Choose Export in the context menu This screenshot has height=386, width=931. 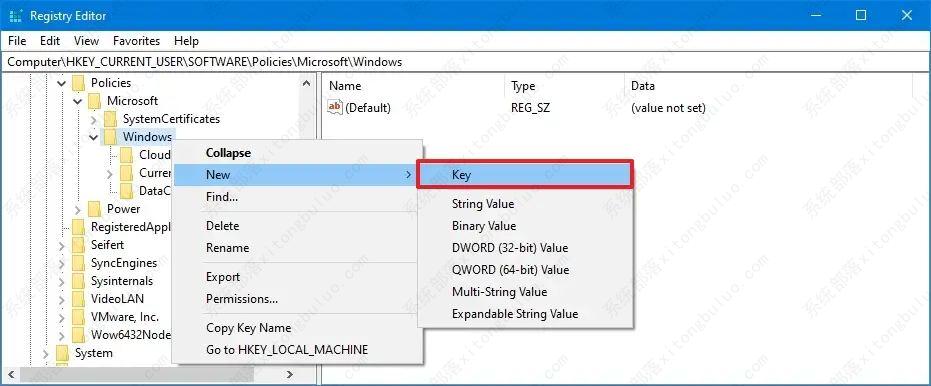[x=297, y=277]
